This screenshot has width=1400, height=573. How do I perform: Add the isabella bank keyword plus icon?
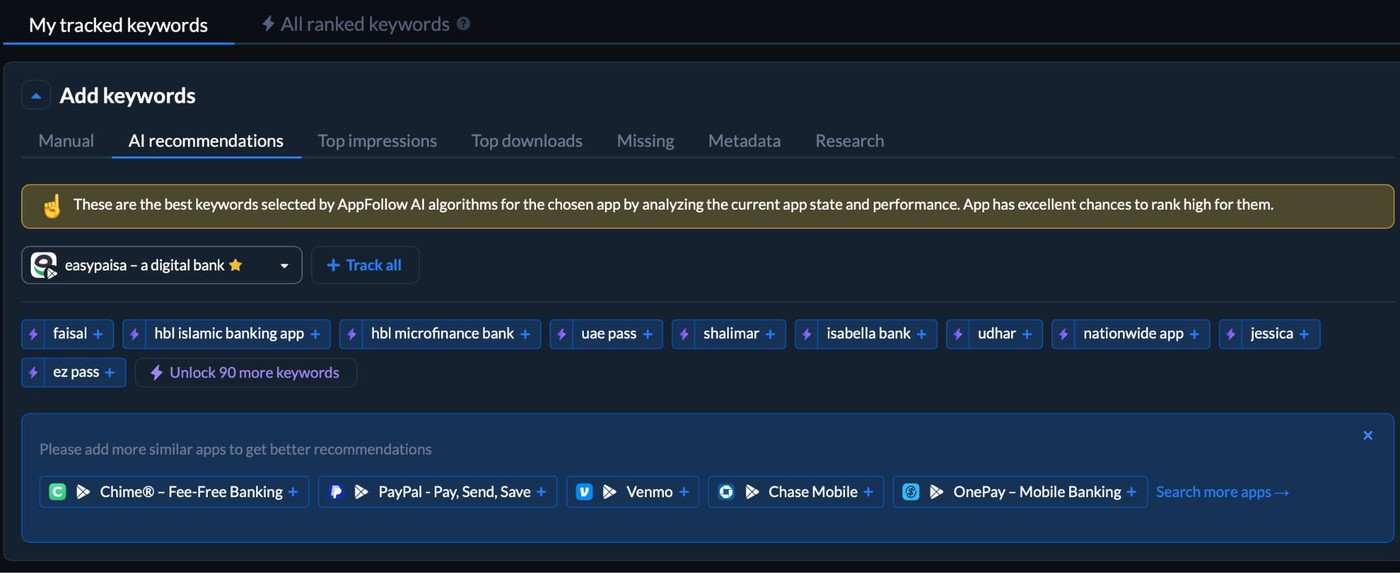tap(922, 334)
